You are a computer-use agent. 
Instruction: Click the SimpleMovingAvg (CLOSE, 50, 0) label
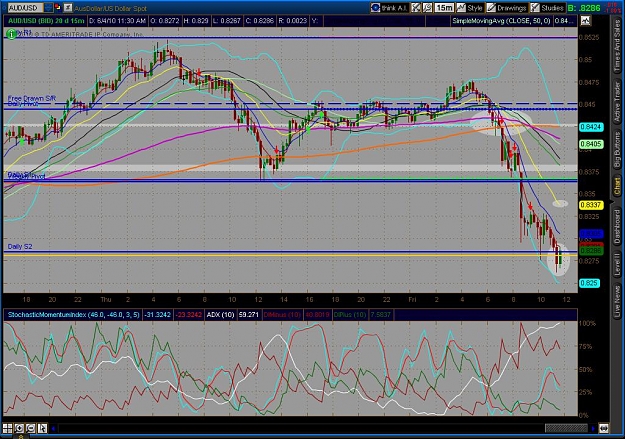click(x=501, y=21)
